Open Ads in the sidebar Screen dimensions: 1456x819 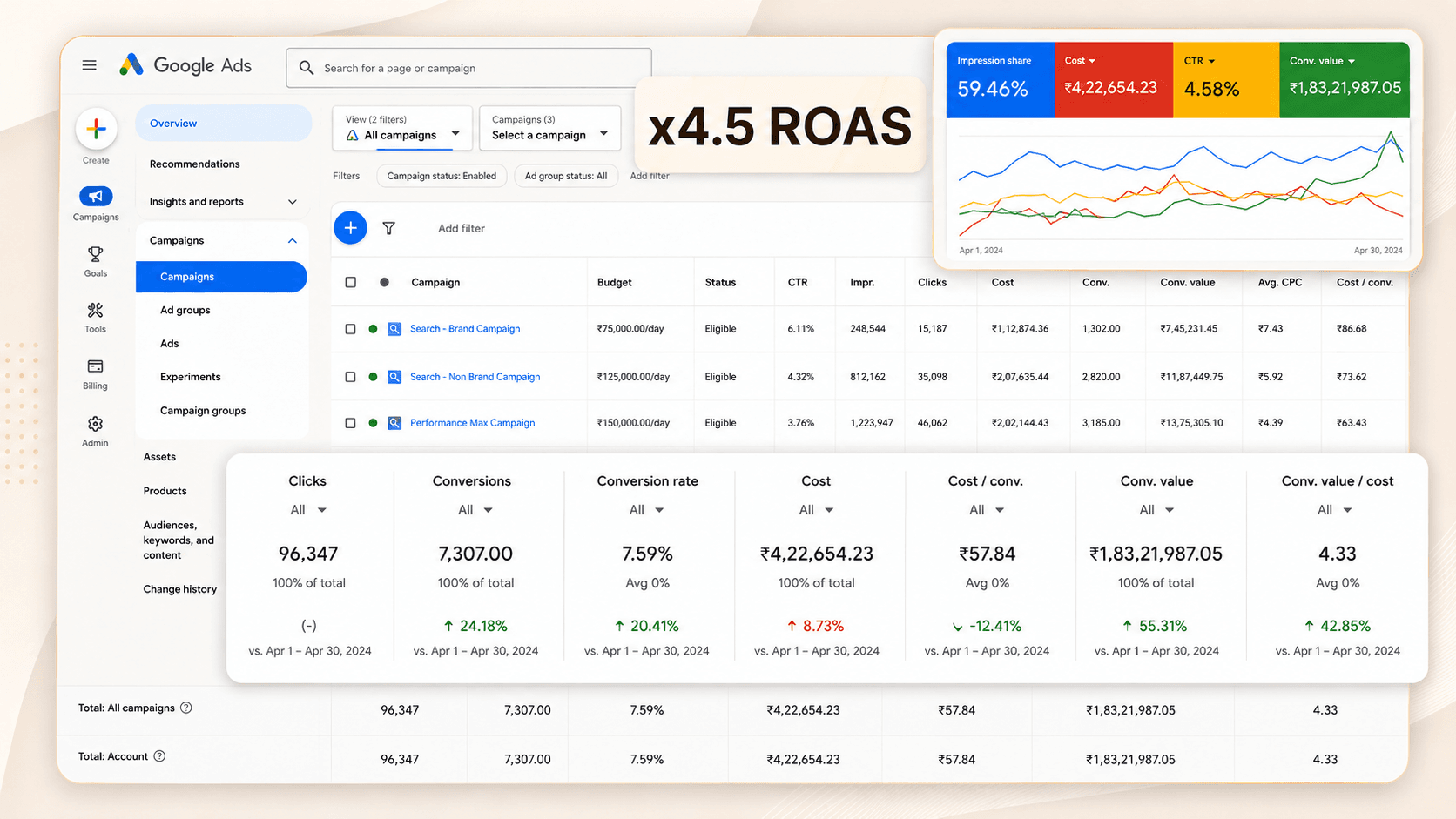coord(169,344)
